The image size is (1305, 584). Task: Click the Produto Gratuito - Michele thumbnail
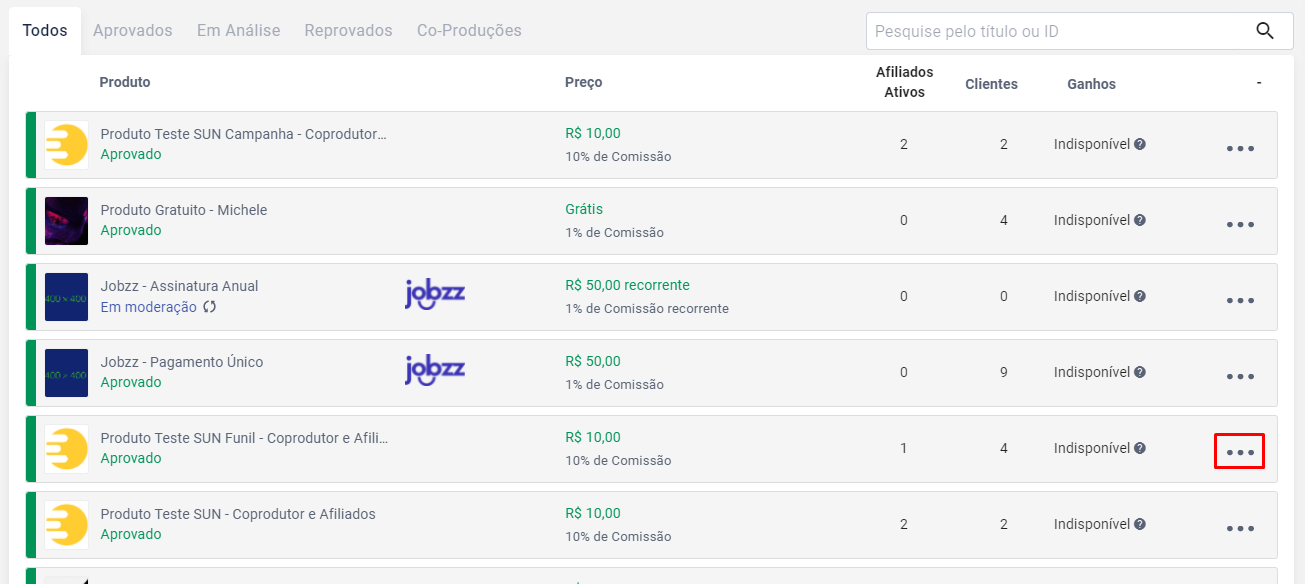click(x=66, y=221)
